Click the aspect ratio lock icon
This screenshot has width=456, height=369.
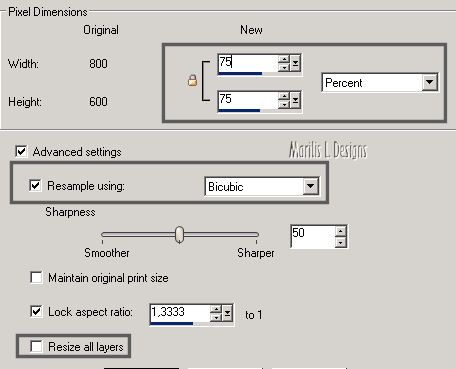192,81
